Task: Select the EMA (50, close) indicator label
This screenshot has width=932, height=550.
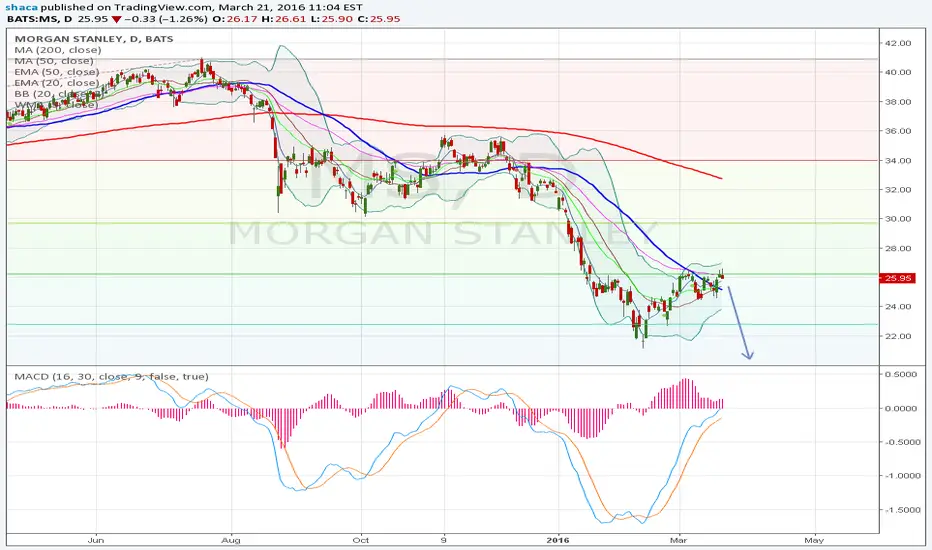Action: tap(56, 72)
